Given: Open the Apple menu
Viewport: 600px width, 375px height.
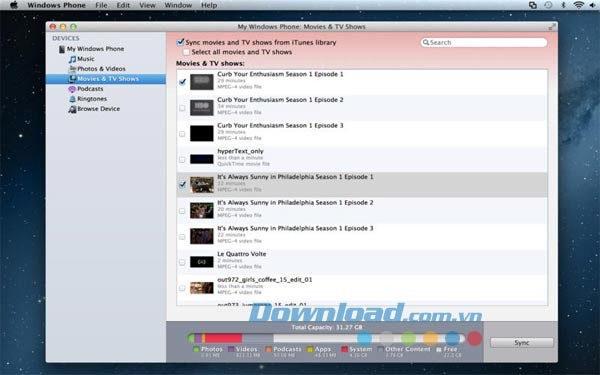Looking at the screenshot, I should point(13,5).
